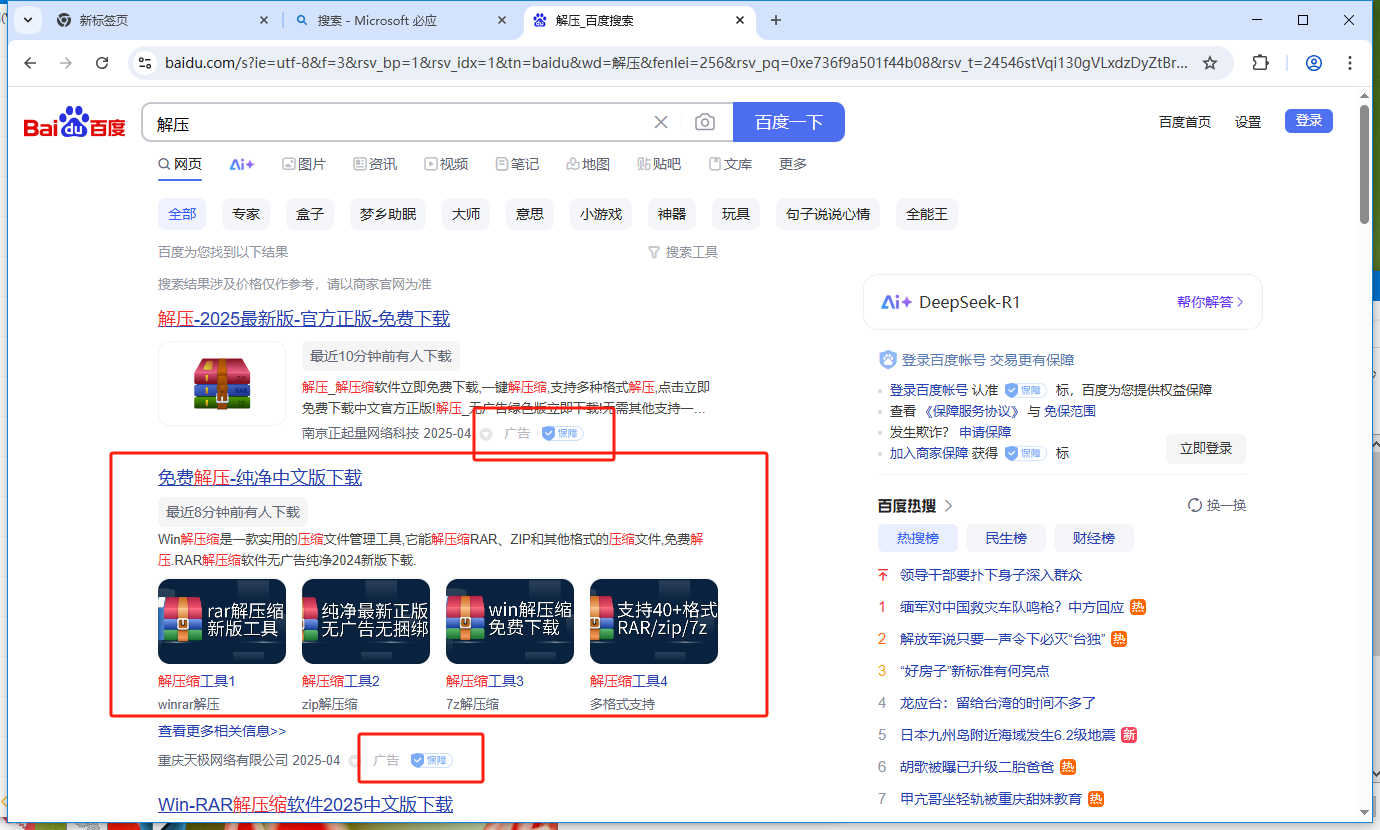Select the 视频 search category tab

[x=446, y=164]
